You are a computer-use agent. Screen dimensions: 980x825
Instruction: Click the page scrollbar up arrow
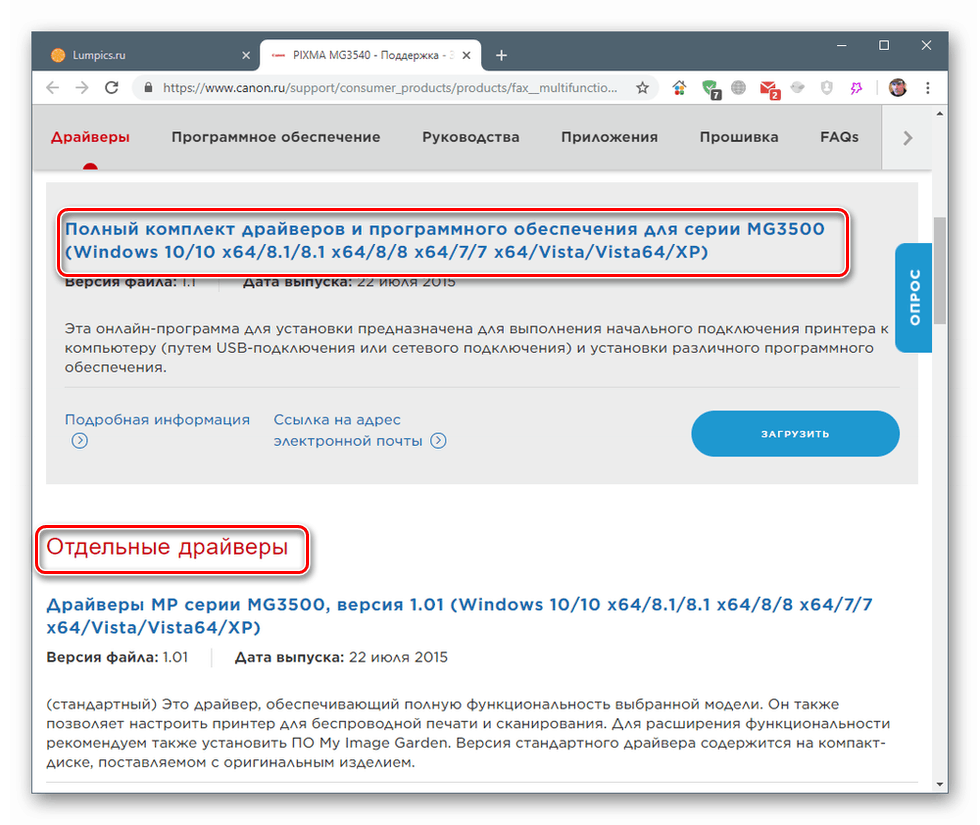tap(939, 114)
